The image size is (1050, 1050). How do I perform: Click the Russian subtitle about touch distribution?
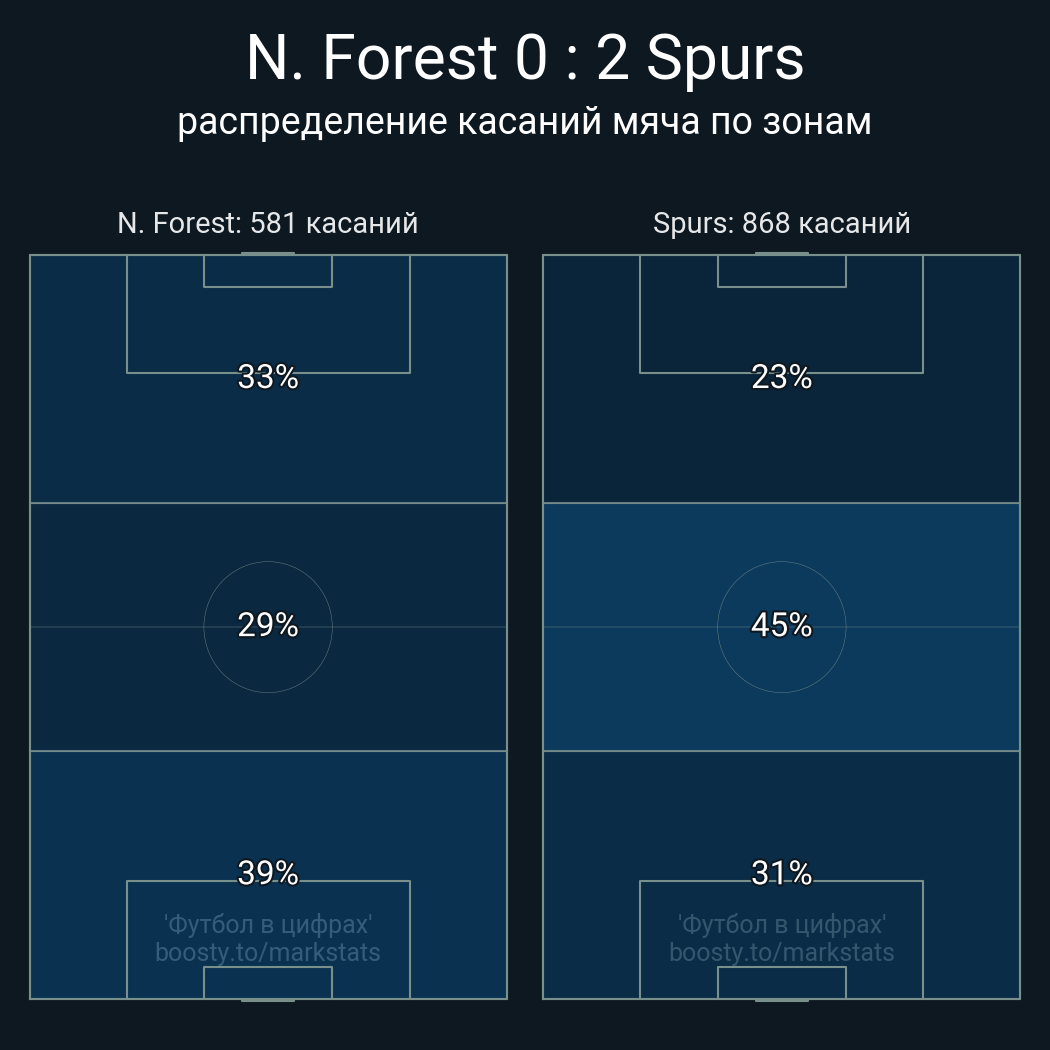[525, 122]
